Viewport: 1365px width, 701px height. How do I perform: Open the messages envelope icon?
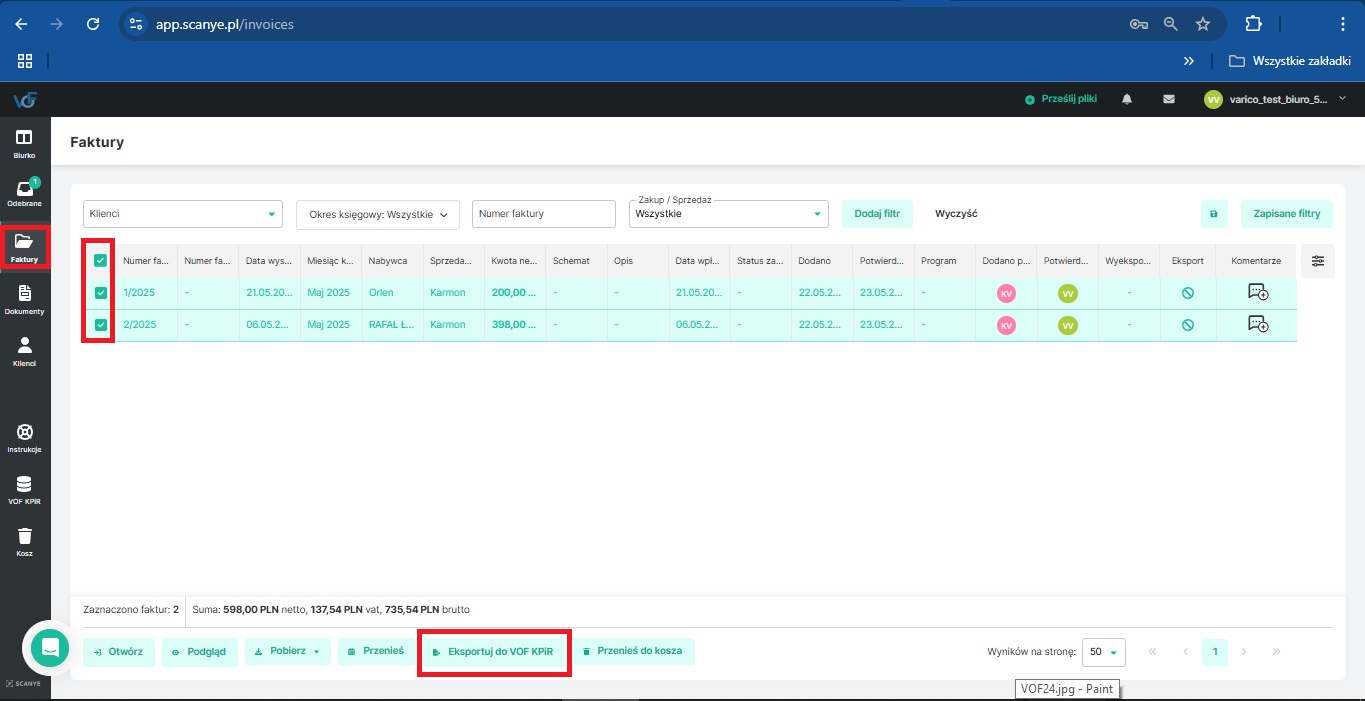pyautogui.click(x=1168, y=99)
